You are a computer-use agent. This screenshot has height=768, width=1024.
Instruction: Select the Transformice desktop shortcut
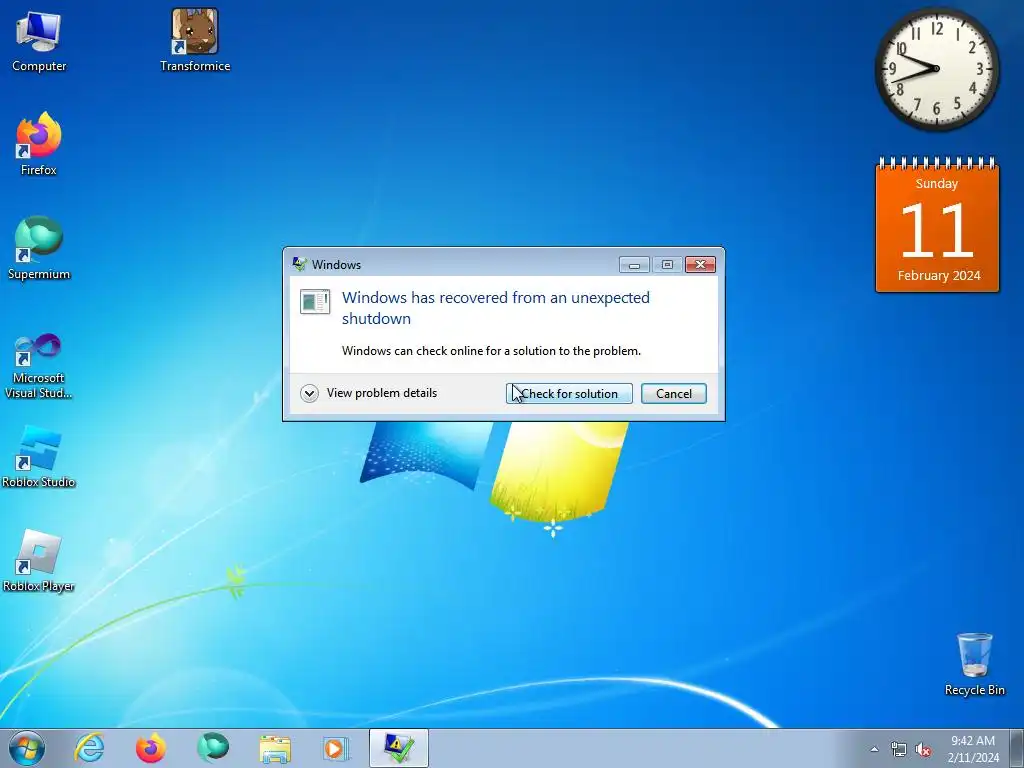click(195, 40)
